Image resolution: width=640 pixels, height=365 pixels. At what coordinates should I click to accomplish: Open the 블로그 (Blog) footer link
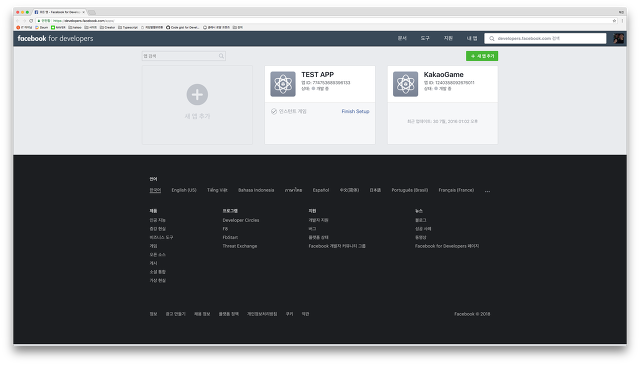421,220
